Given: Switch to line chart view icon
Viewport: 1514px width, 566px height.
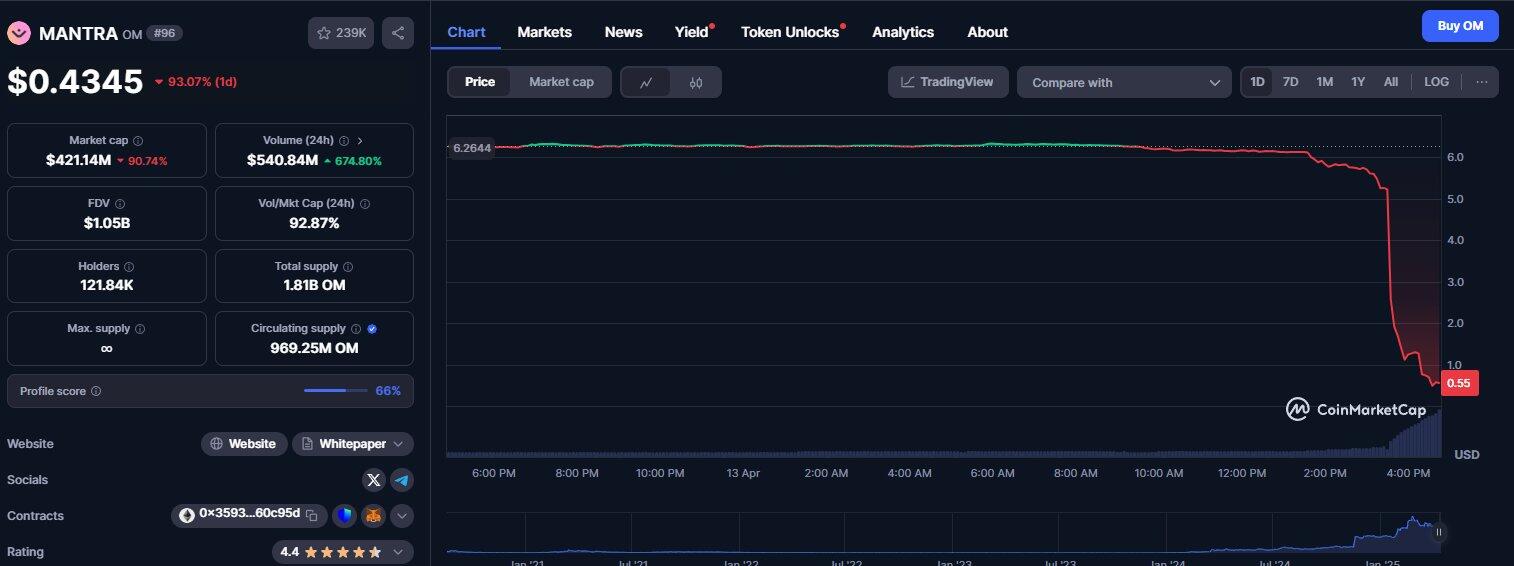Looking at the screenshot, I should pos(647,82).
